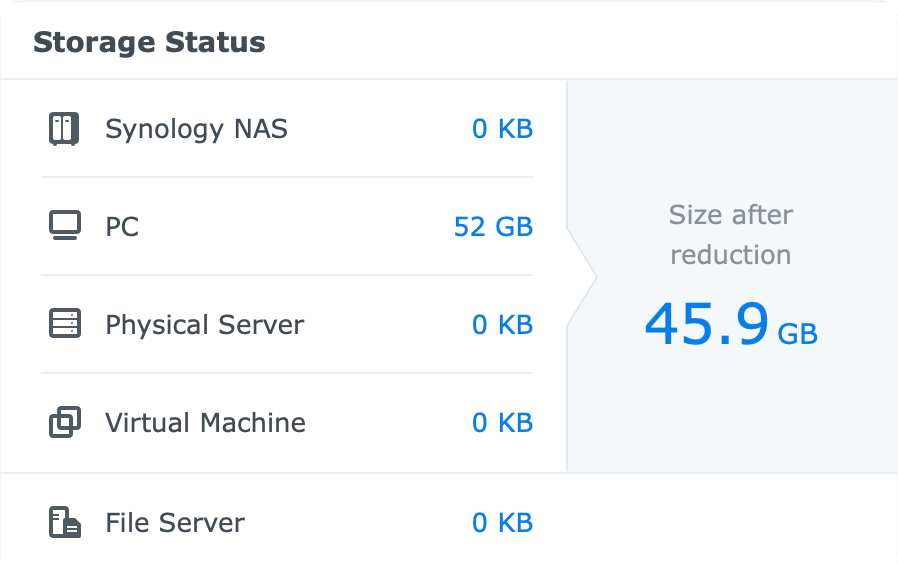Click the Size after reduction label

pyautogui.click(x=731, y=235)
